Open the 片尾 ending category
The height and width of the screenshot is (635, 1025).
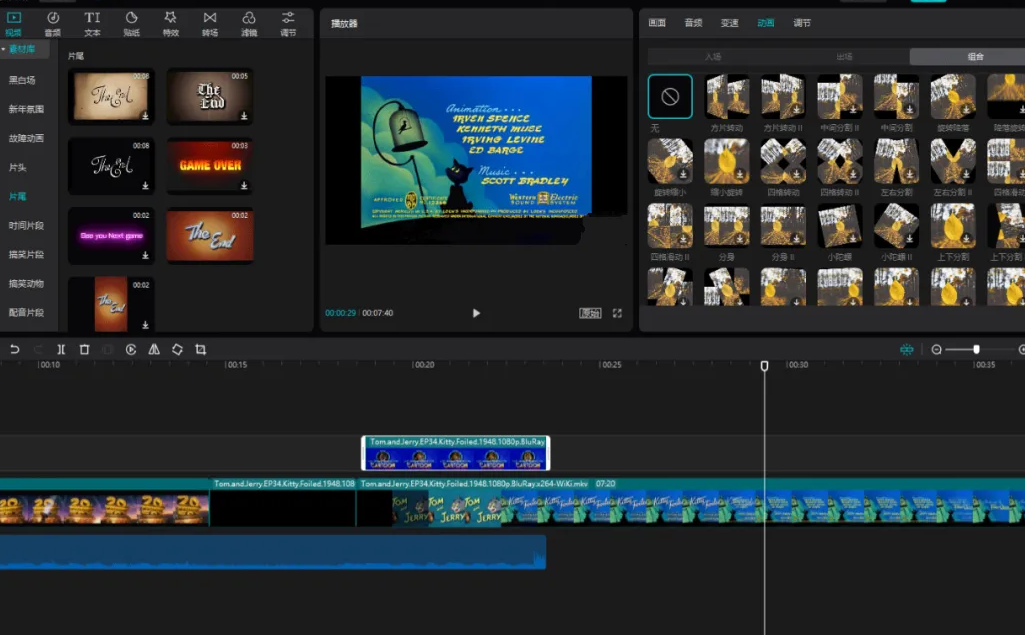[18, 196]
